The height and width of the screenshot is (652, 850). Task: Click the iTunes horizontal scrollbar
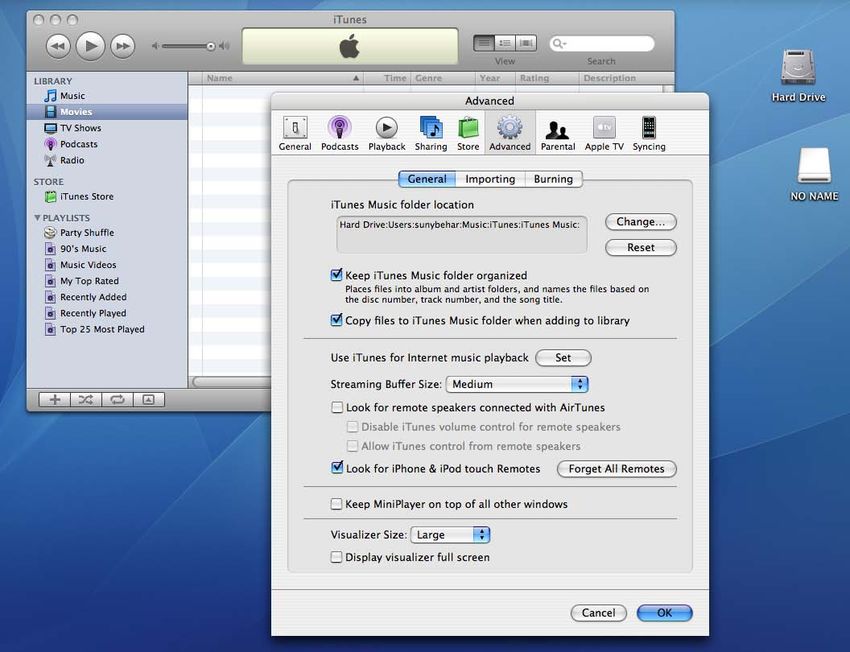point(232,382)
